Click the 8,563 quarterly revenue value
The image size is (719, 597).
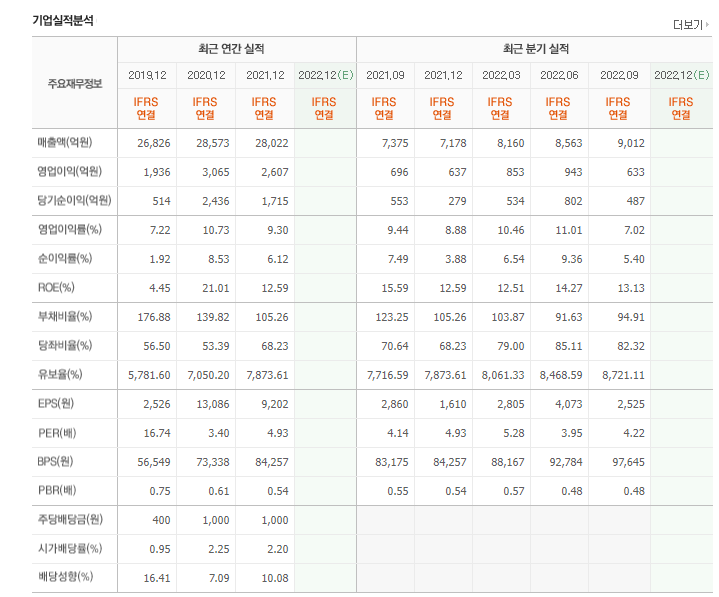pyautogui.click(x=569, y=143)
